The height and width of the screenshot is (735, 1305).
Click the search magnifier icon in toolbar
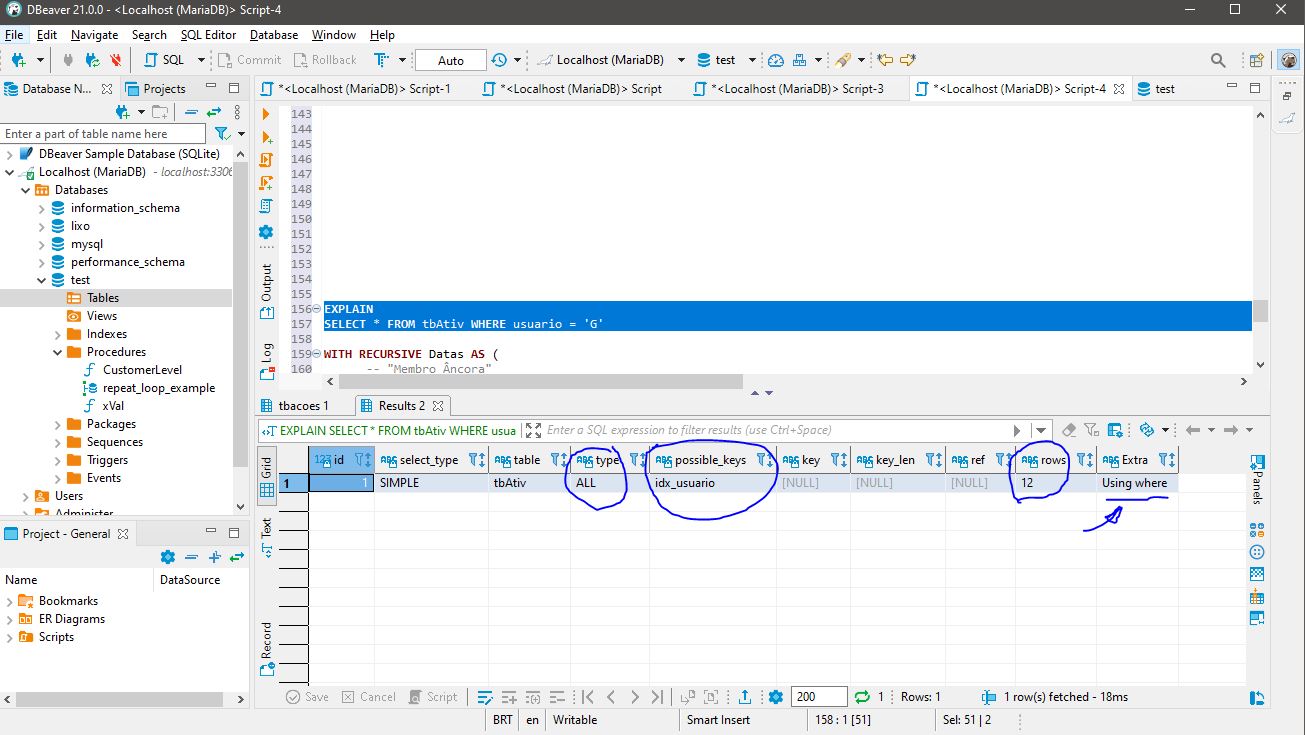click(x=1218, y=60)
